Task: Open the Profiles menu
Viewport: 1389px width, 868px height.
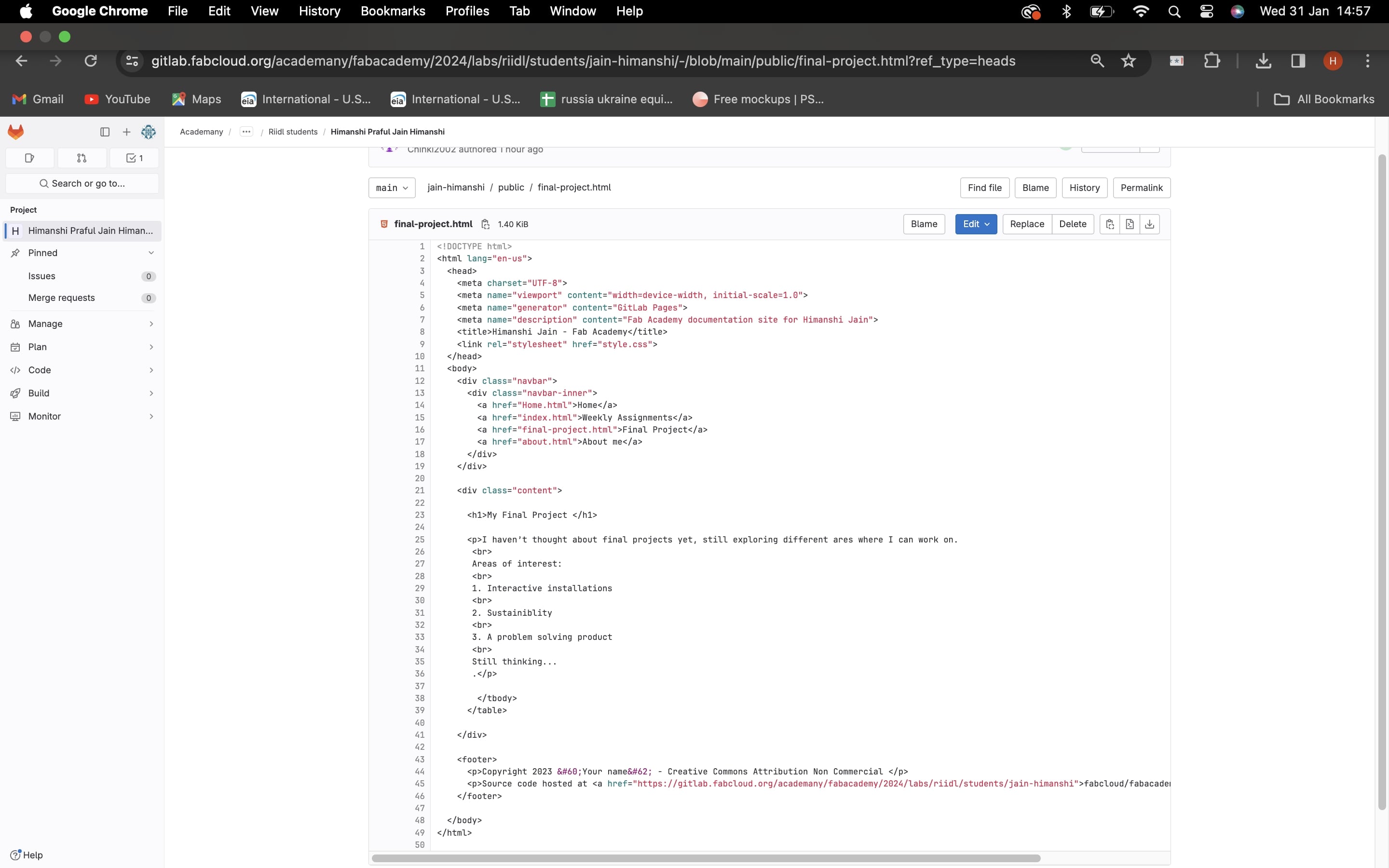Action: pyautogui.click(x=467, y=12)
